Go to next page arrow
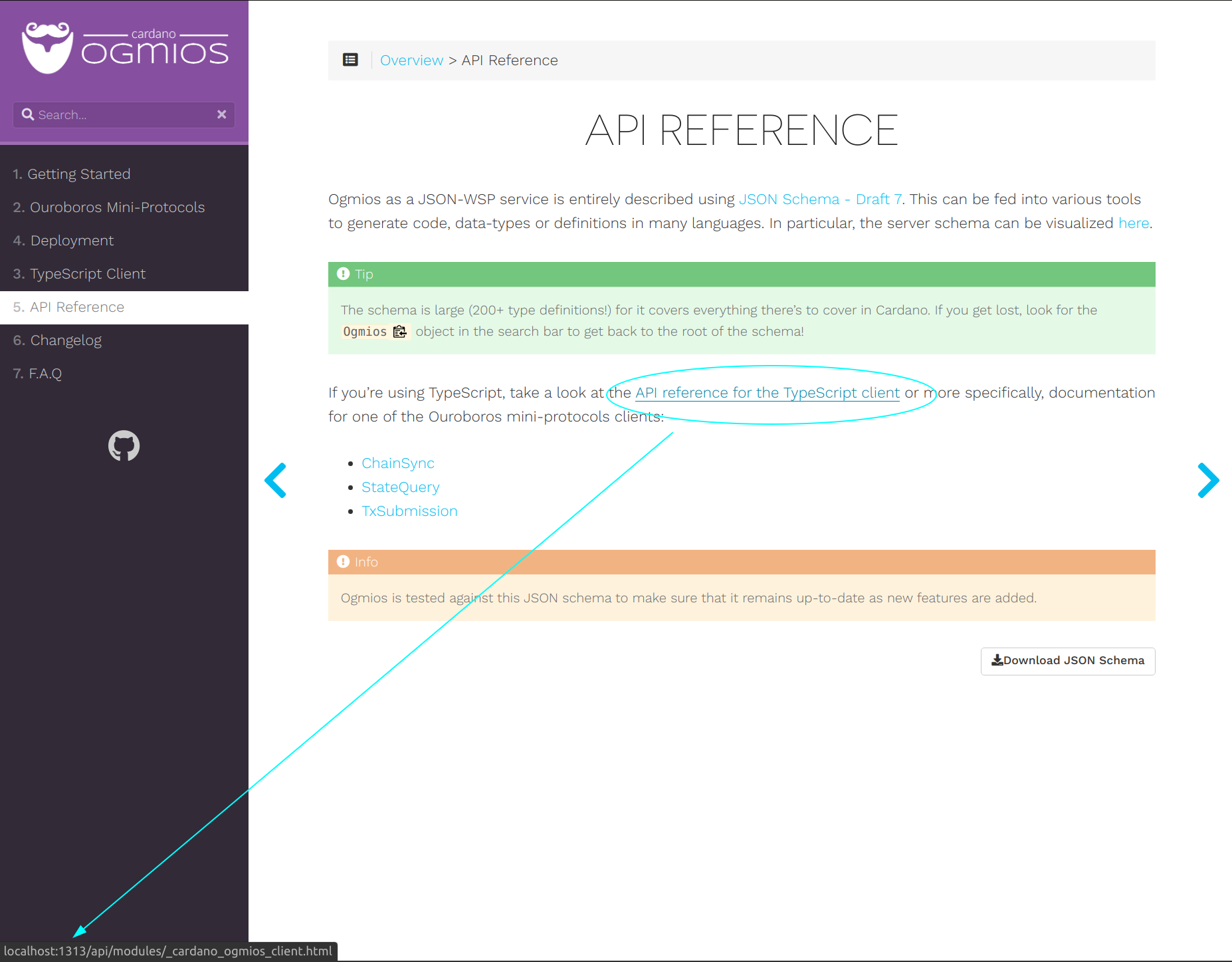The image size is (1232, 962). pyautogui.click(x=1208, y=480)
